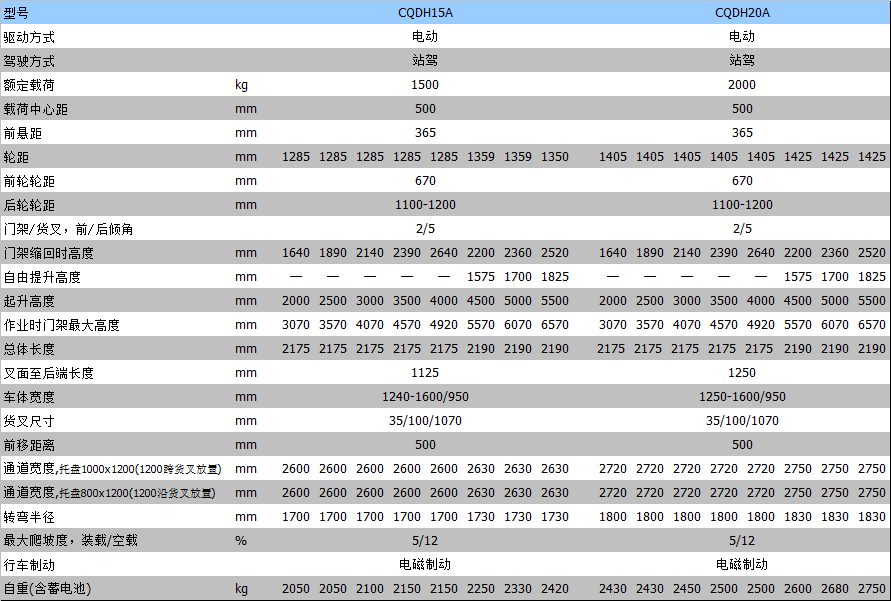Screen dimensions: 891x601
Task: Select the 转弯半径 row label
Action: click(x=29, y=517)
